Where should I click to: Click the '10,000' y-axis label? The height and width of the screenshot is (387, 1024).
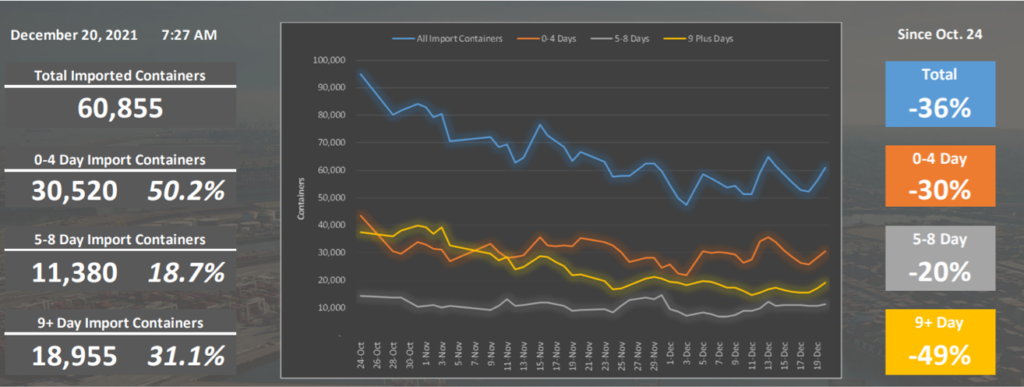click(x=332, y=307)
